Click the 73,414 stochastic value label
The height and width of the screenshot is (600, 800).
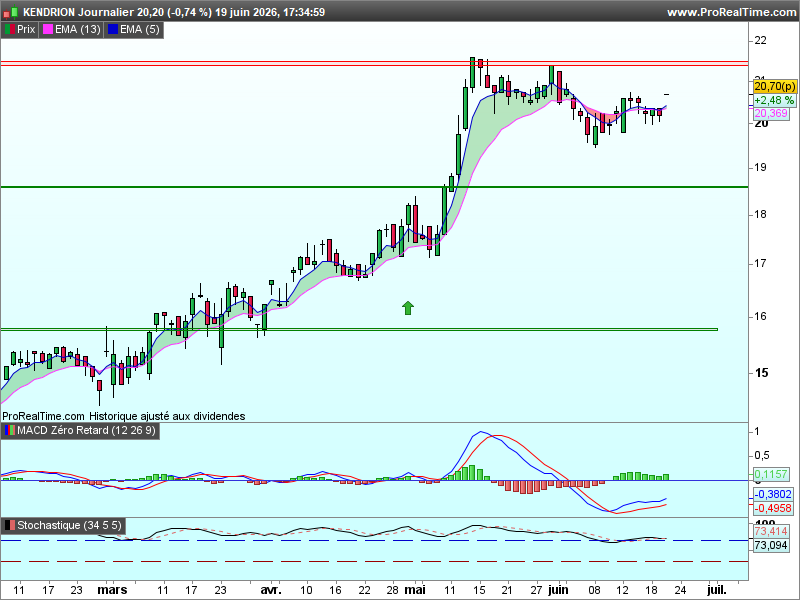pyautogui.click(x=771, y=532)
